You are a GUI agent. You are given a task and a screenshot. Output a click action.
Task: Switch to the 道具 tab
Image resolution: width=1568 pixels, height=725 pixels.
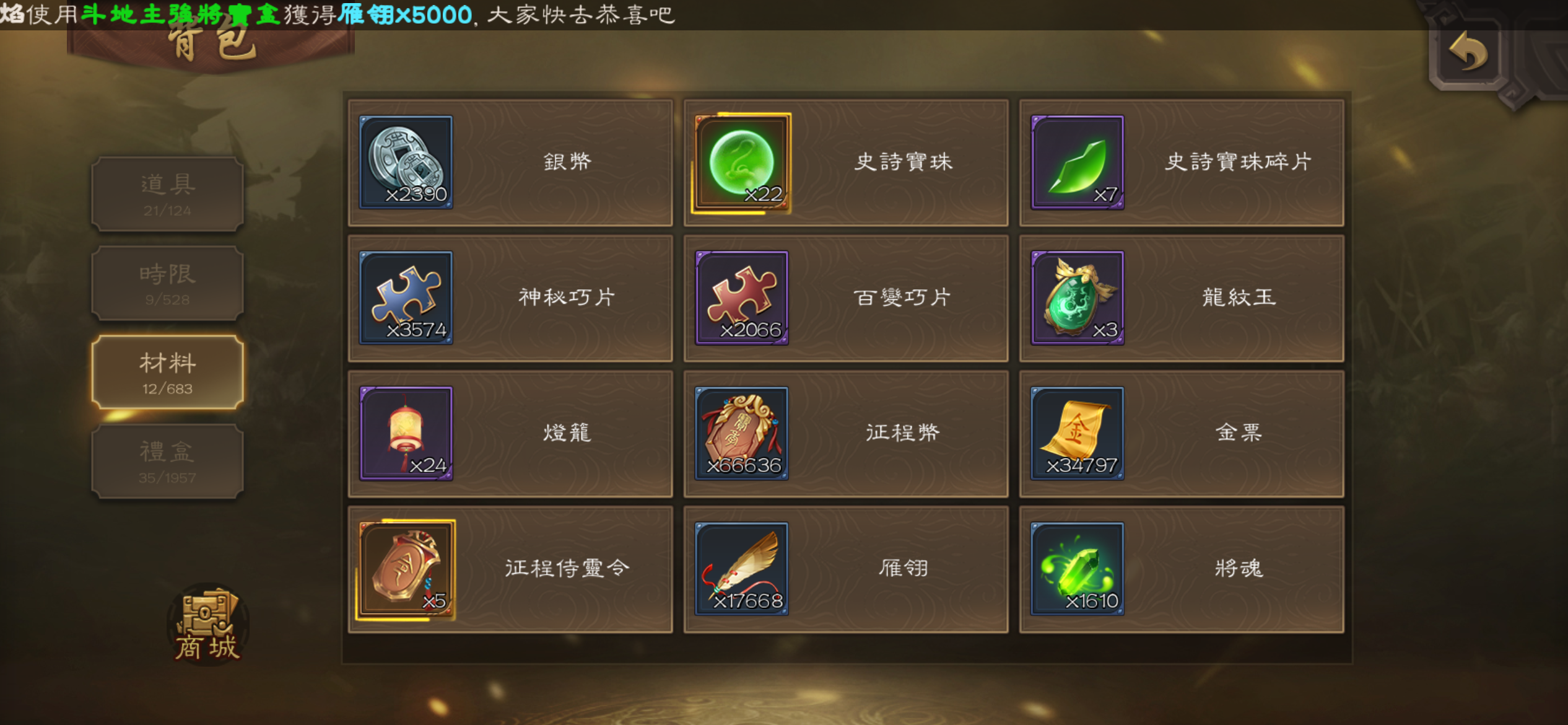[167, 194]
